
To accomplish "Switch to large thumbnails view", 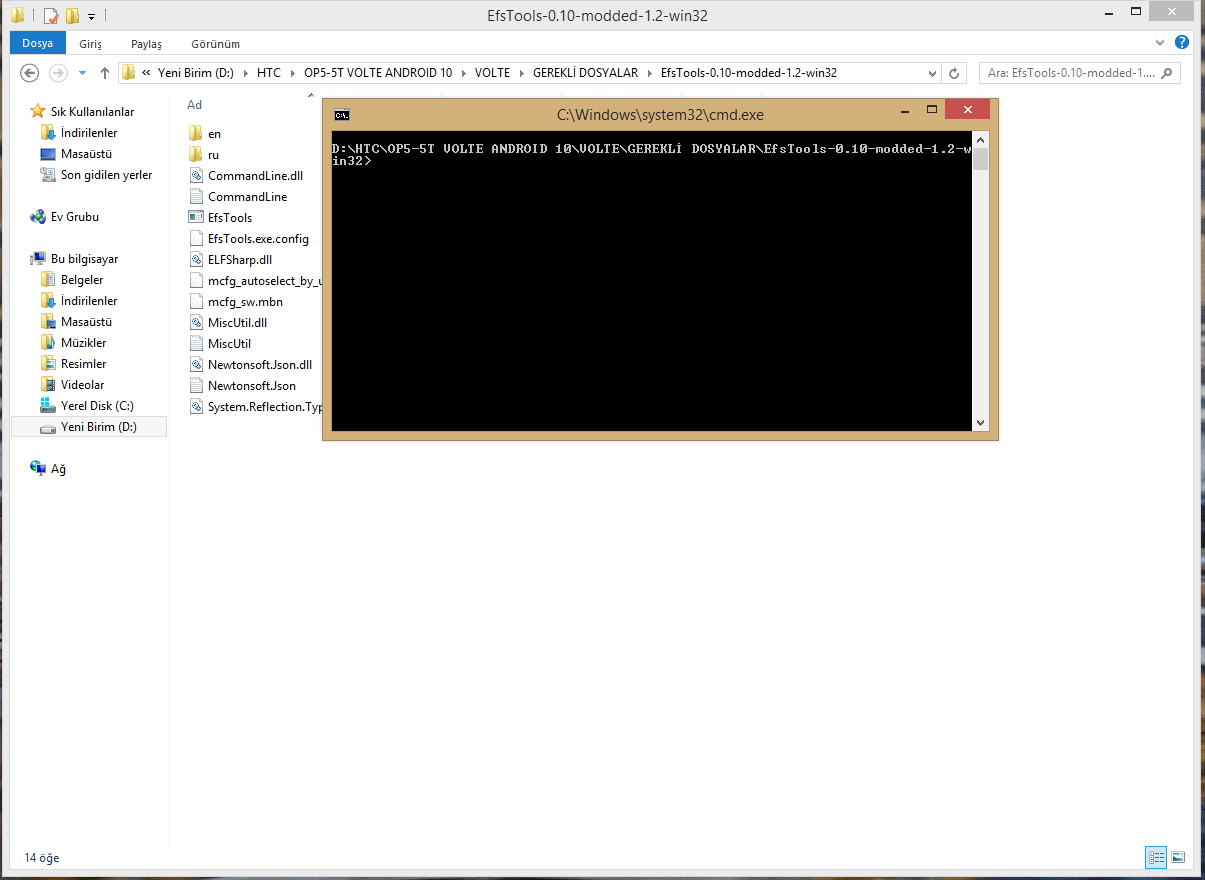I will (x=1178, y=857).
